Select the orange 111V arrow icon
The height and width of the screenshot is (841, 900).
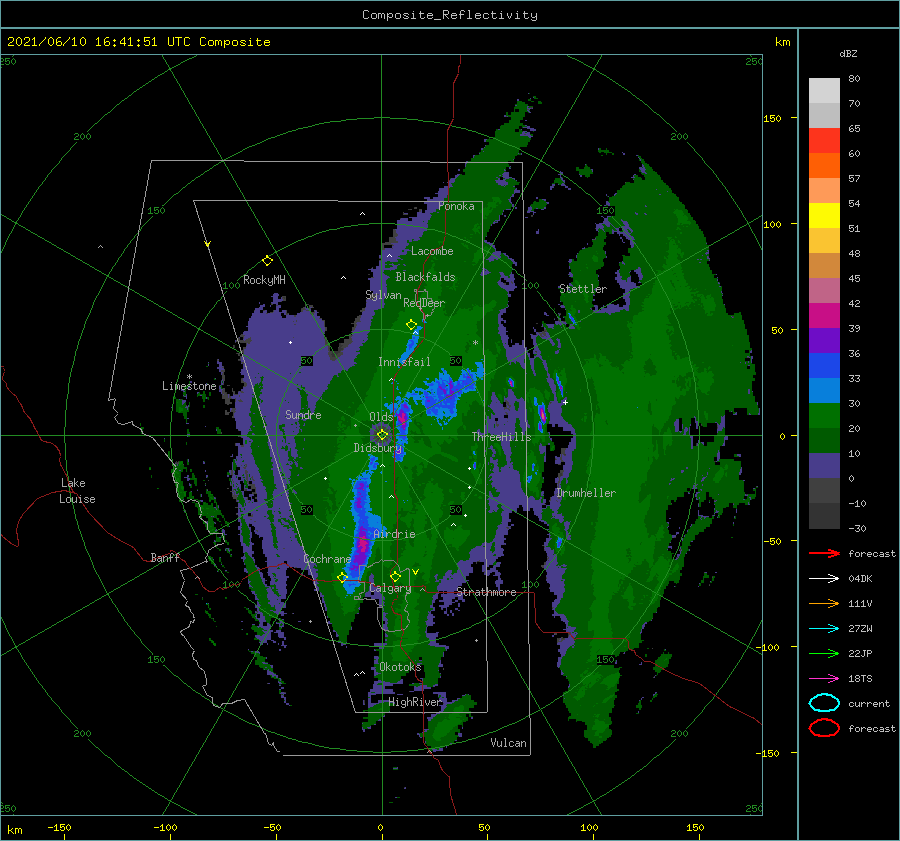click(824, 603)
